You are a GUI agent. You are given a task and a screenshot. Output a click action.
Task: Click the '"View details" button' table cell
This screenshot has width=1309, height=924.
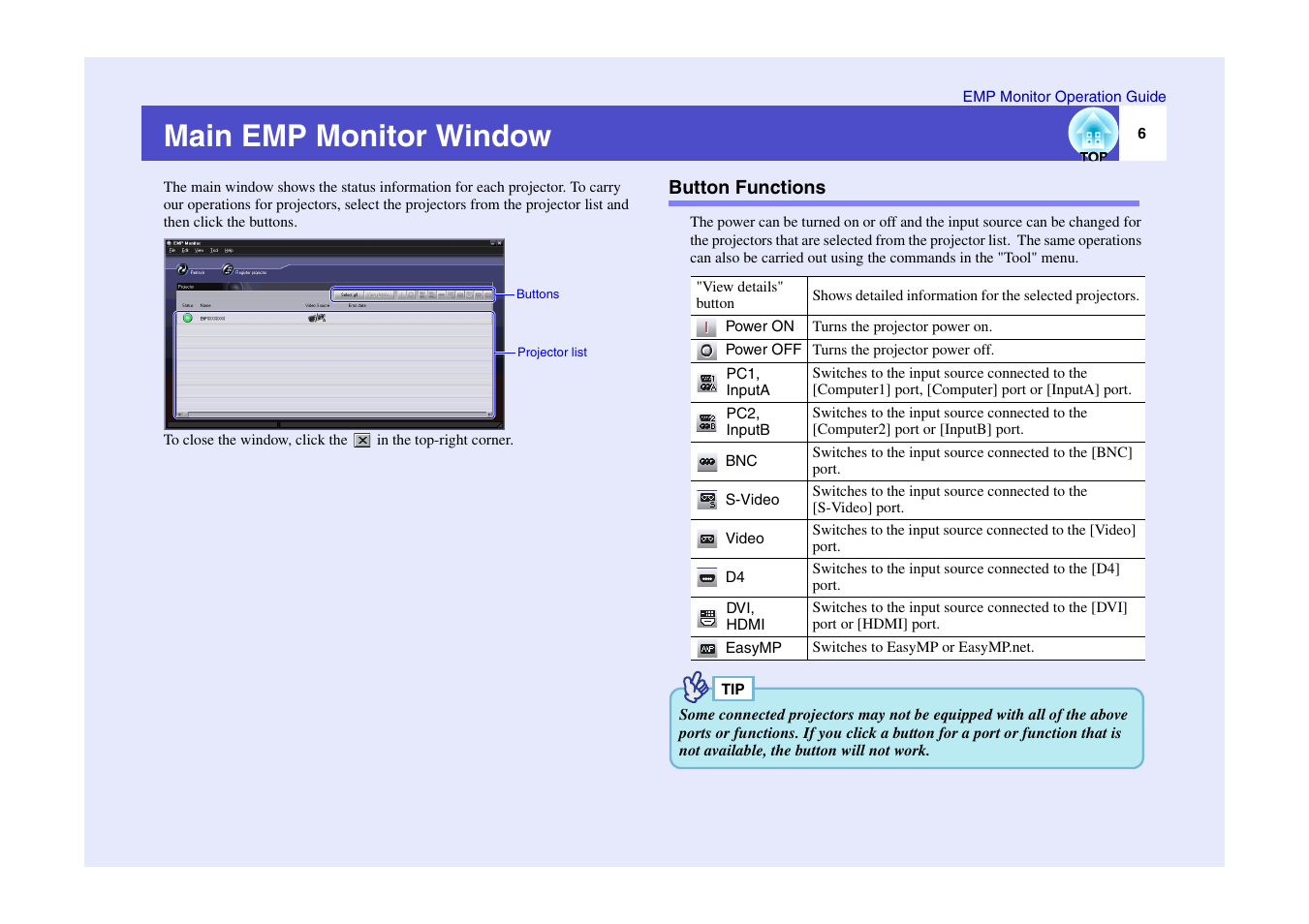pos(750,295)
